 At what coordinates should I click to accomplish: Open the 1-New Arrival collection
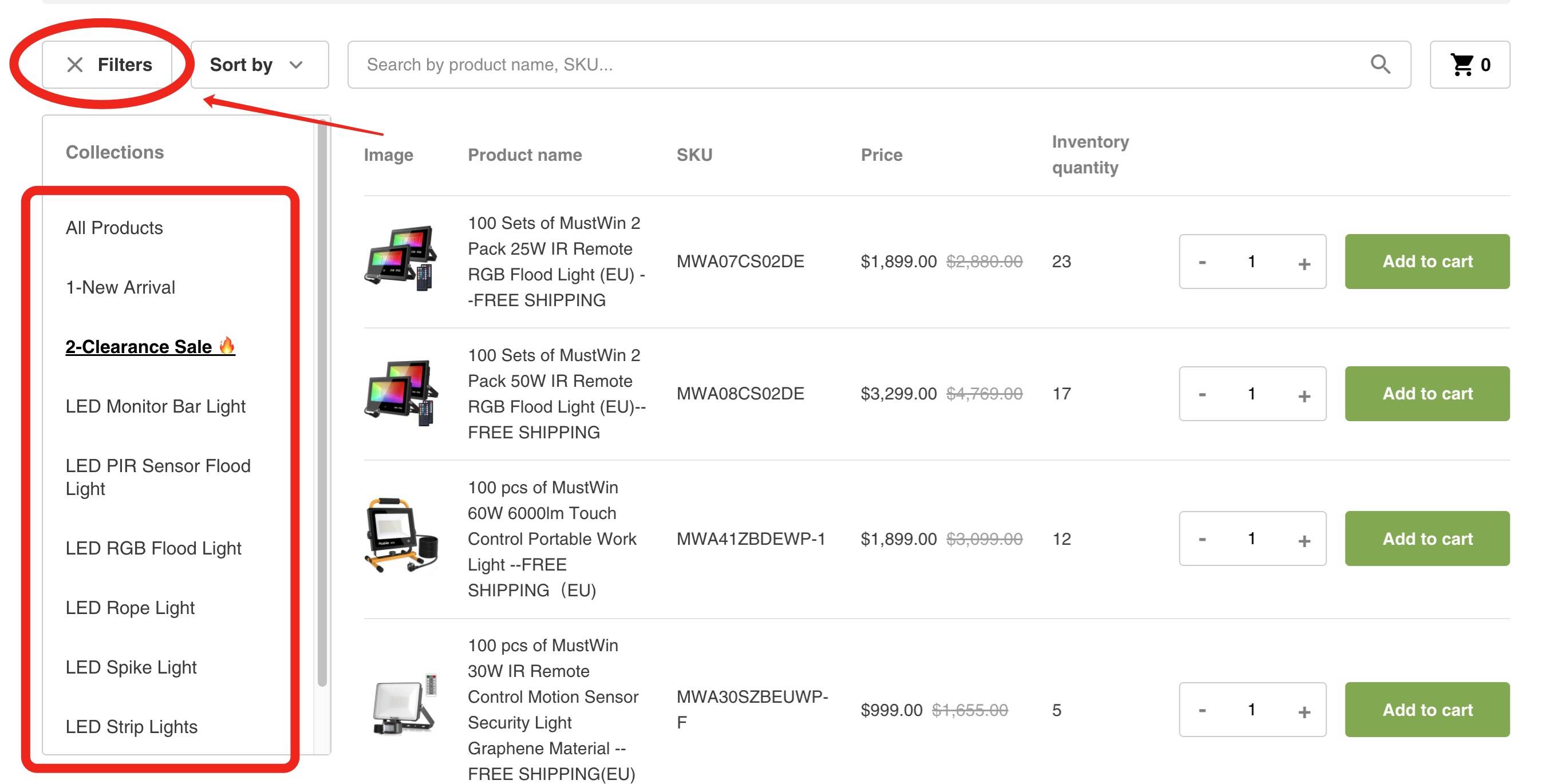click(120, 287)
